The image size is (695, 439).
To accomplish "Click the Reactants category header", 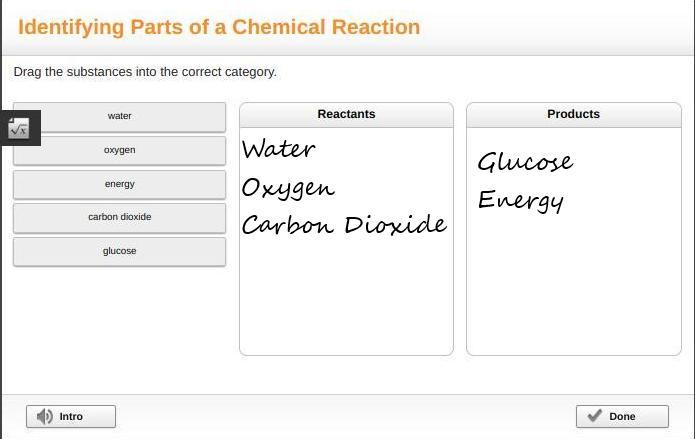I will point(346,114).
